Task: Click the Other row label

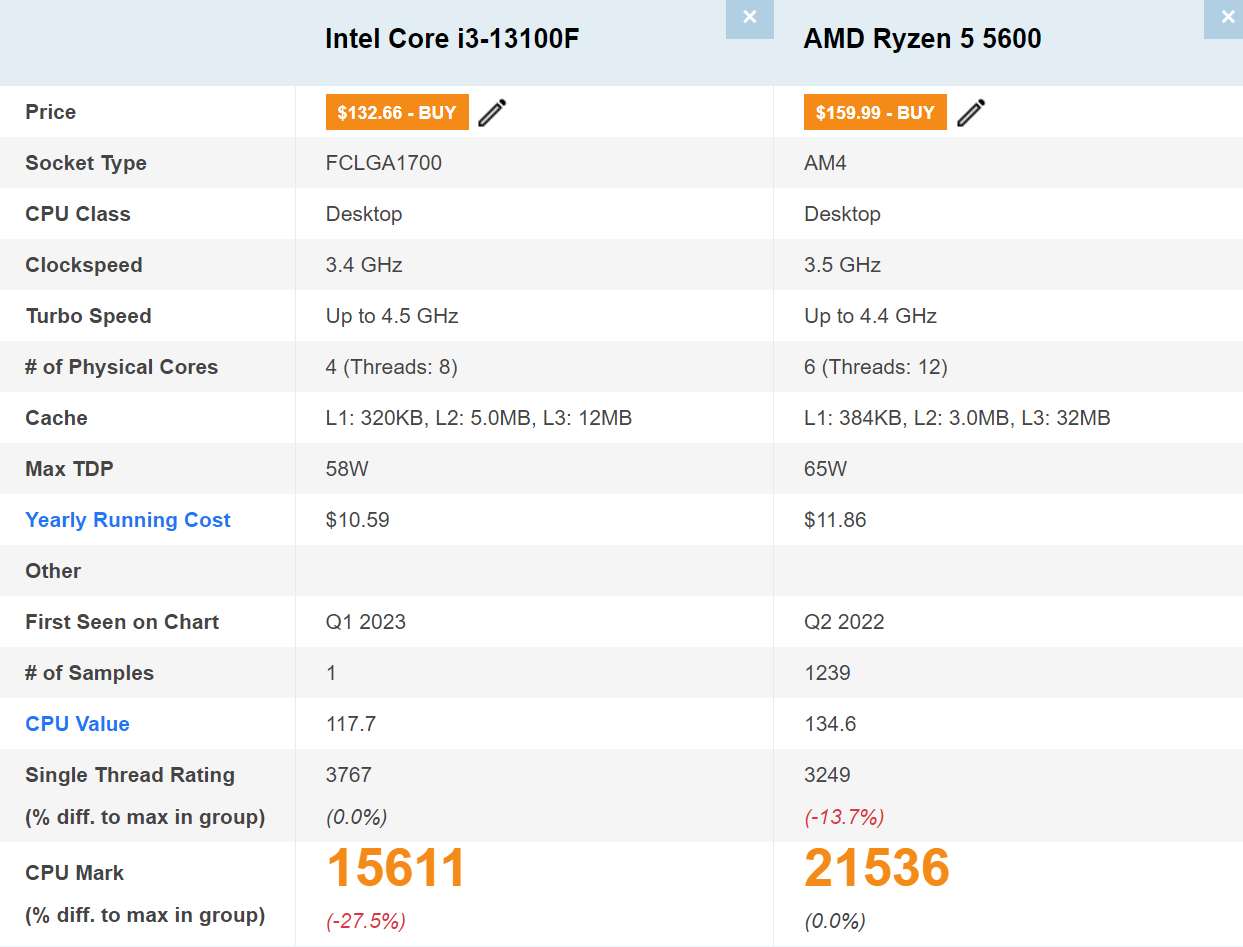Action: (x=53, y=571)
